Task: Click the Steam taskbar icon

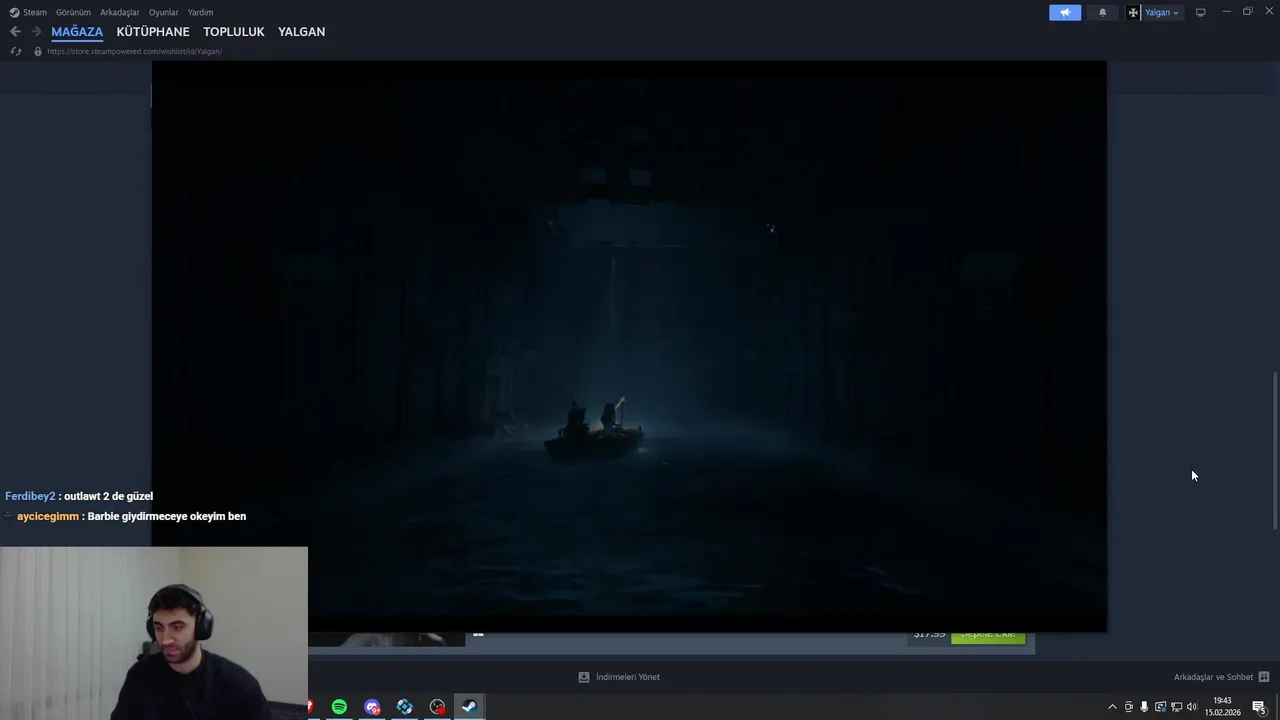Action: (x=469, y=707)
